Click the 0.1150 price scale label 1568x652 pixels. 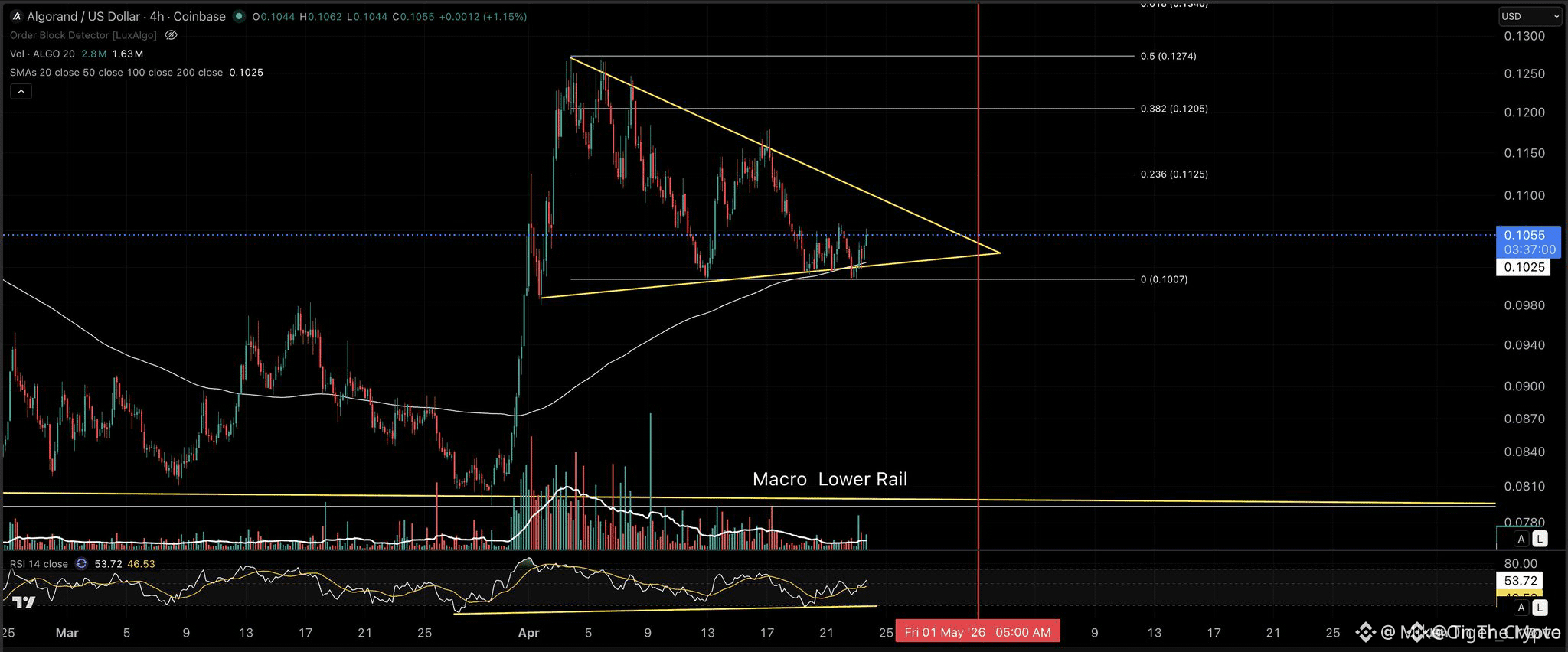coord(1524,153)
